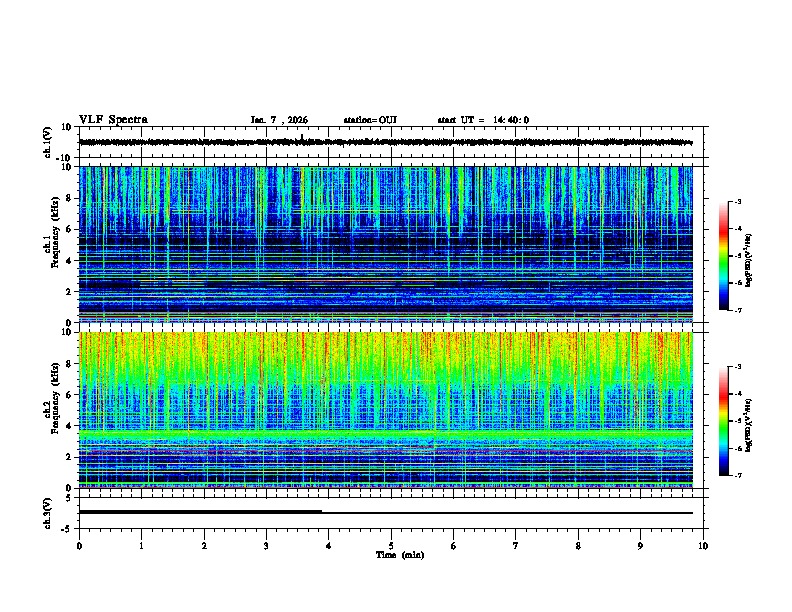
Task: Click the 'ch.3(V)' axis label
Action: [48, 513]
